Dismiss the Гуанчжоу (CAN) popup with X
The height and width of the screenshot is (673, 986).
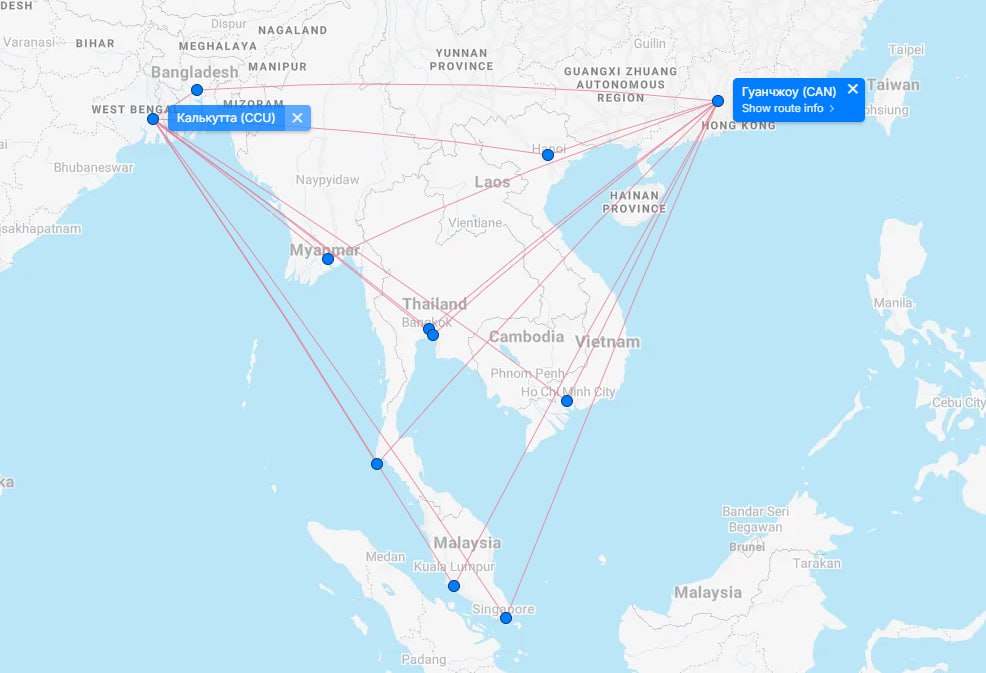[x=852, y=89]
